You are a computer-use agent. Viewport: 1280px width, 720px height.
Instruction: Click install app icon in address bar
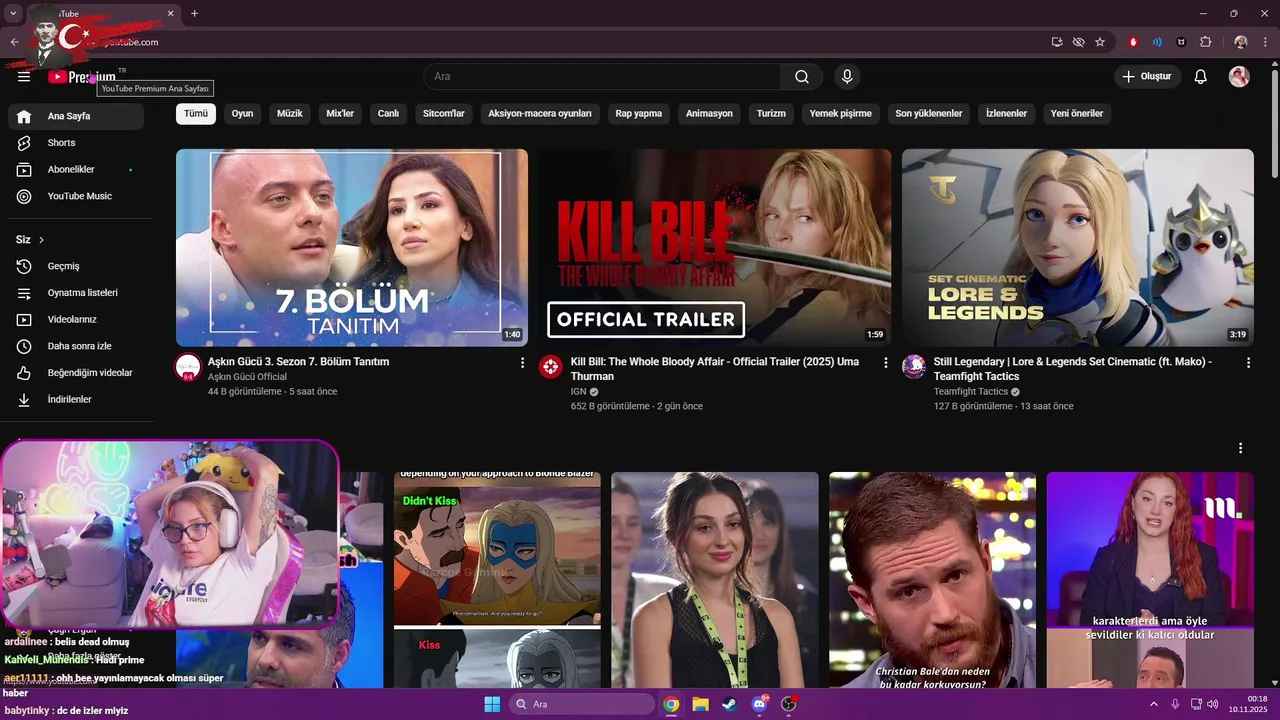1057,42
